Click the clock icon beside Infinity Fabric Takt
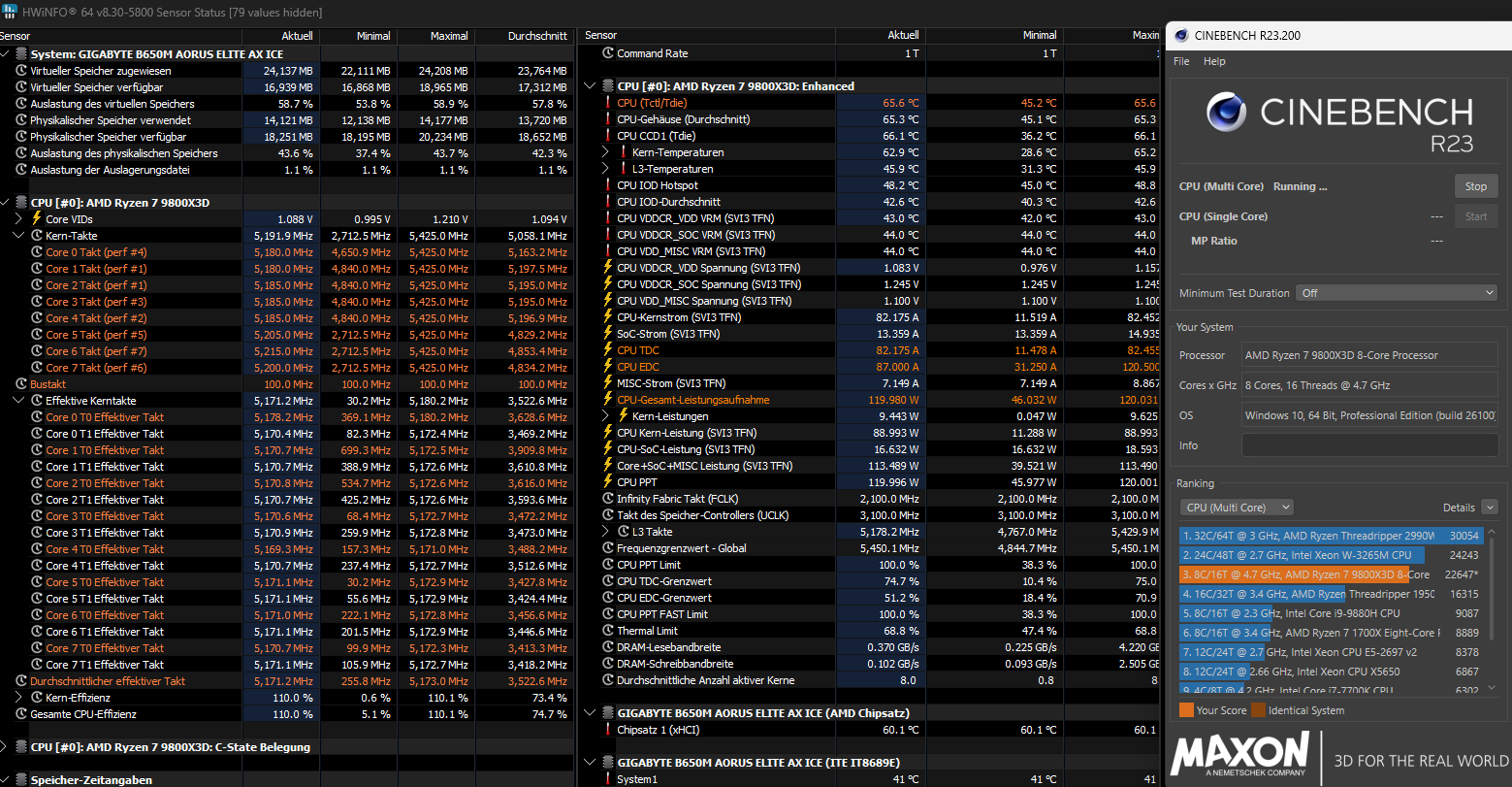The image size is (1512, 787). tap(608, 499)
